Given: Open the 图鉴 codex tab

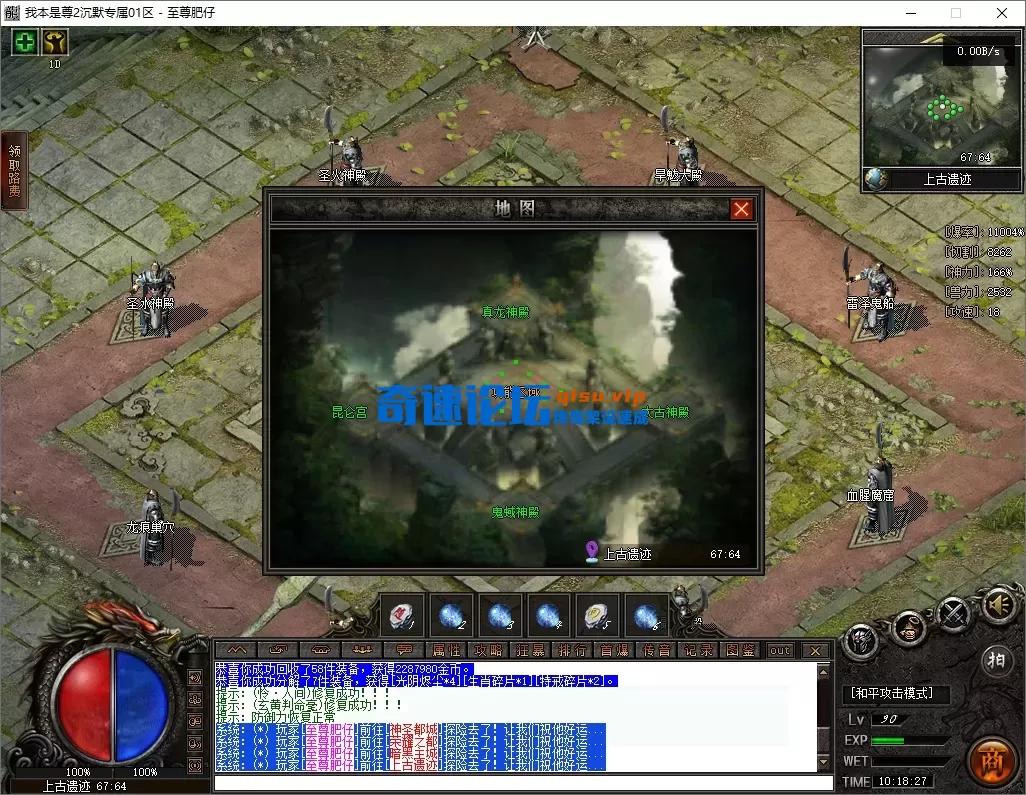Looking at the screenshot, I should pos(740,650).
